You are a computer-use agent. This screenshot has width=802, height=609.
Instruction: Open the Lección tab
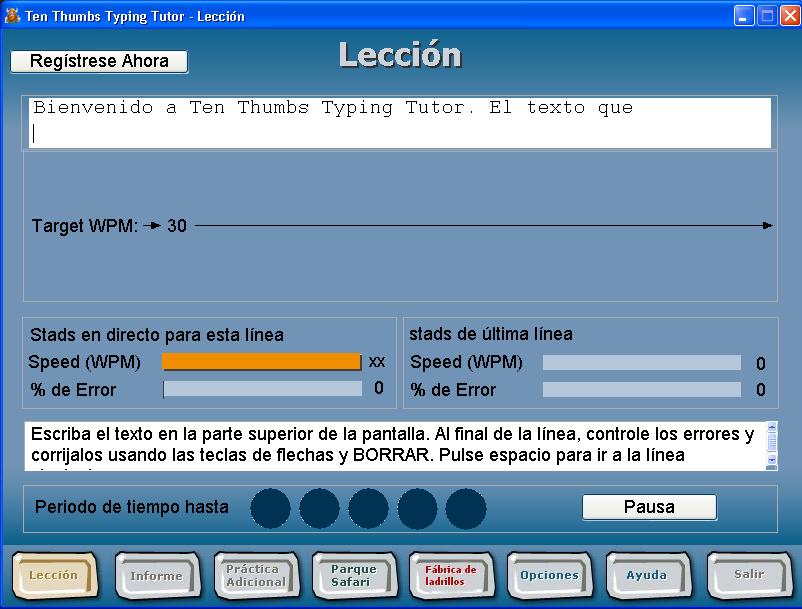pos(54,575)
